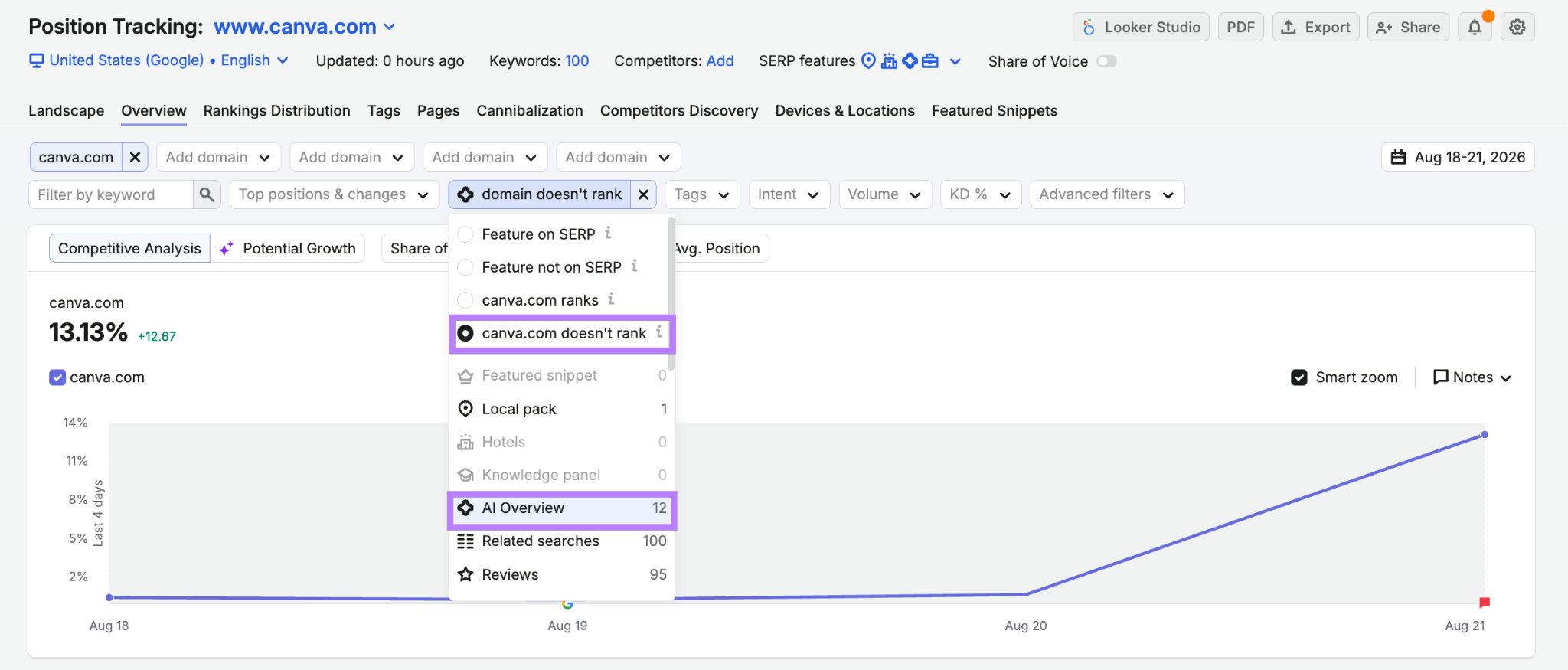Open the Featured Snippets tab

click(994, 110)
